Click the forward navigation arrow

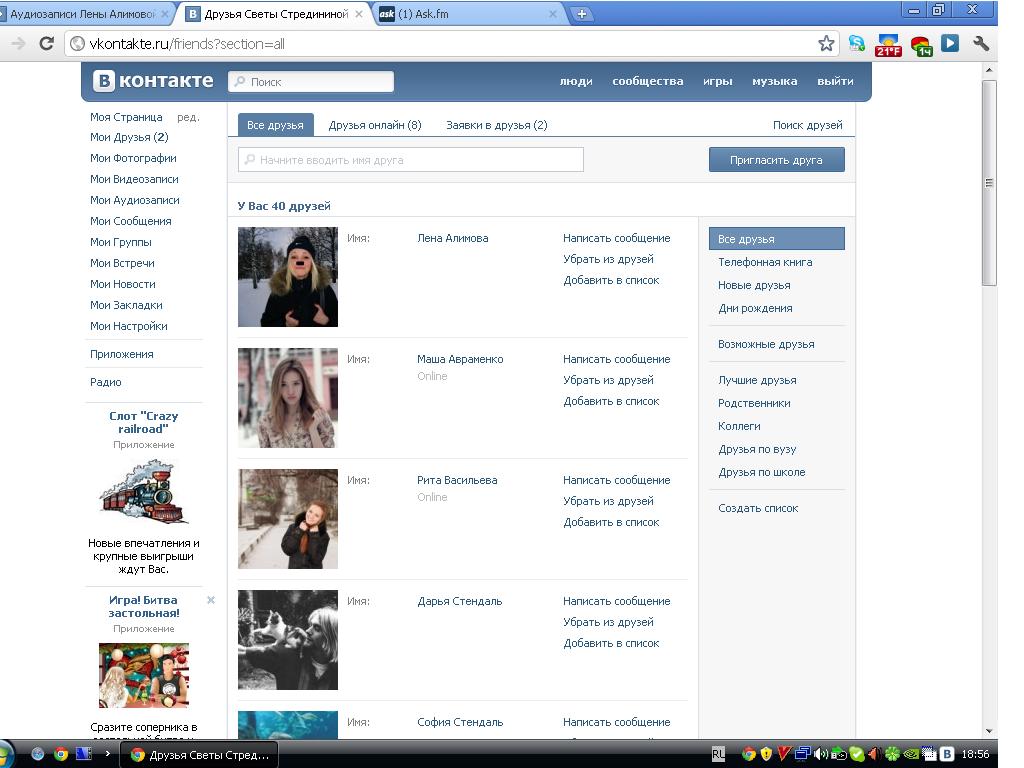tap(18, 44)
